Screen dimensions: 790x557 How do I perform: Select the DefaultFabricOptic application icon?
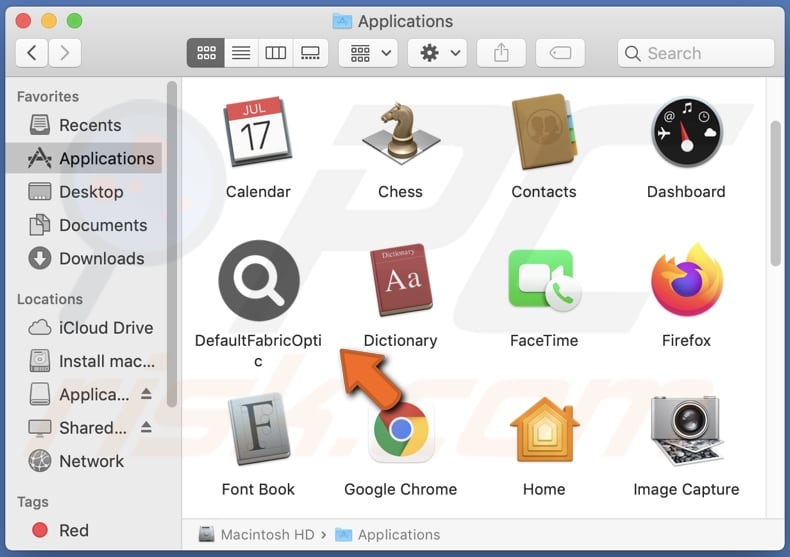[x=258, y=281]
